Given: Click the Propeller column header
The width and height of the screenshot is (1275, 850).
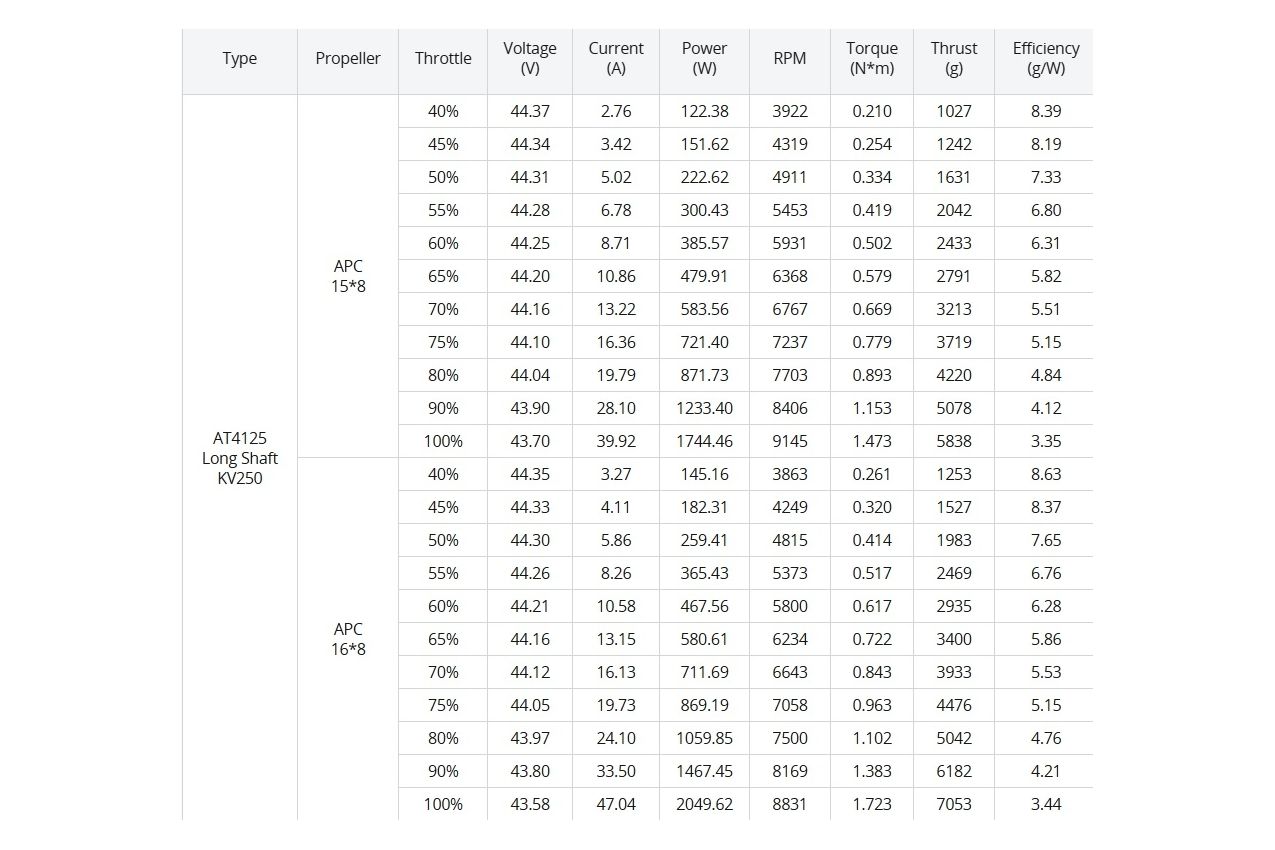Looking at the screenshot, I should [348, 58].
